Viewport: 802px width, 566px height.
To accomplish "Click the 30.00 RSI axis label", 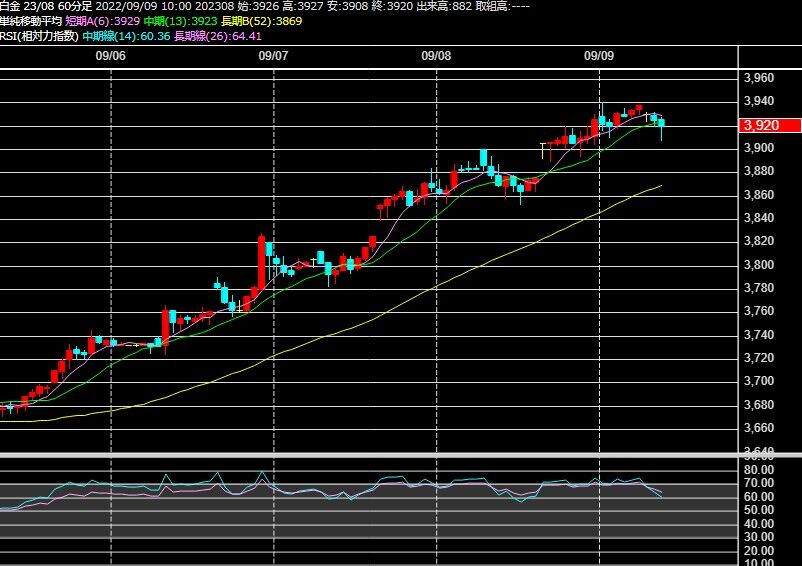I will (x=759, y=537).
